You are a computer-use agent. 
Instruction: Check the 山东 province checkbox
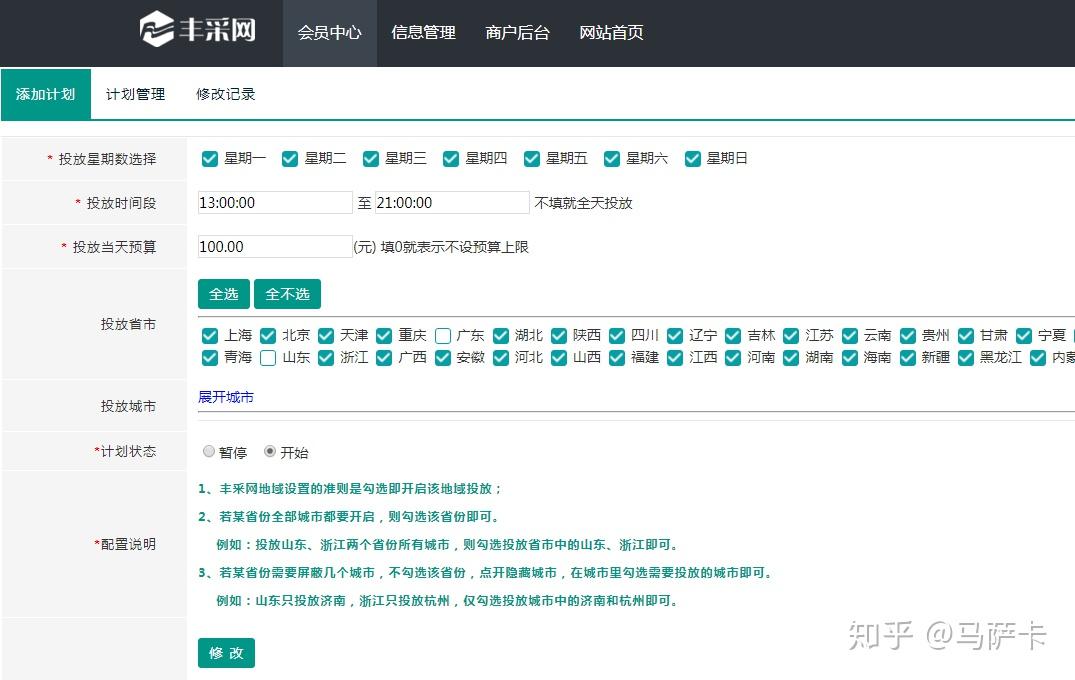pyautogui.click(x=266, y=357)
